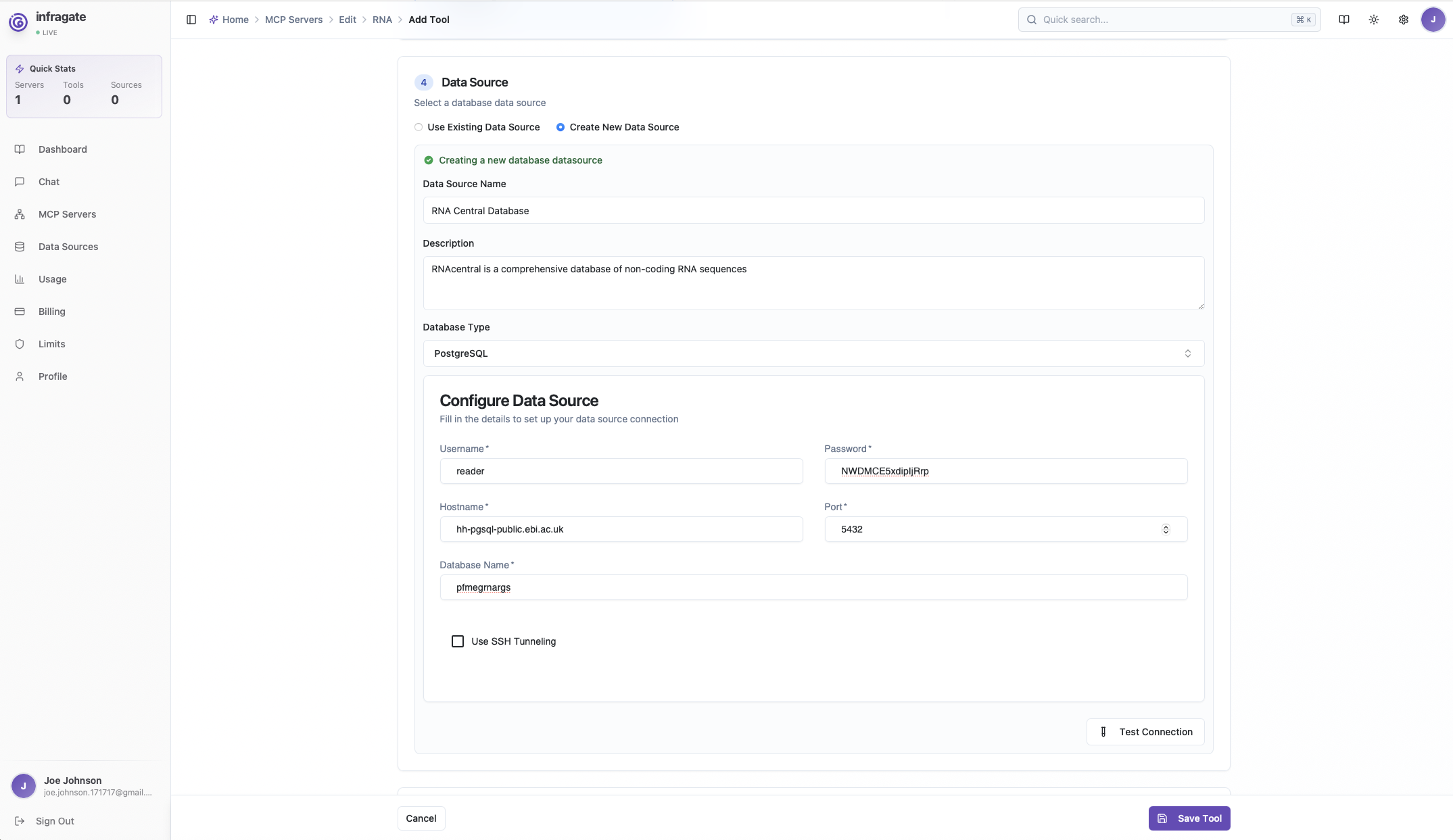Click the Hostname field
1453x840 pixels.
pyautogui.click(x=621, y=529)
